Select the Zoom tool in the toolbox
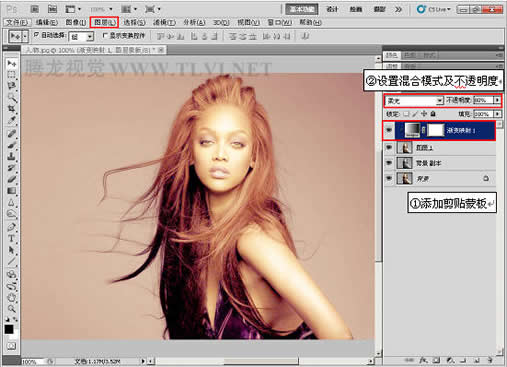Screen dimensions: 507x367 point(12,309)
